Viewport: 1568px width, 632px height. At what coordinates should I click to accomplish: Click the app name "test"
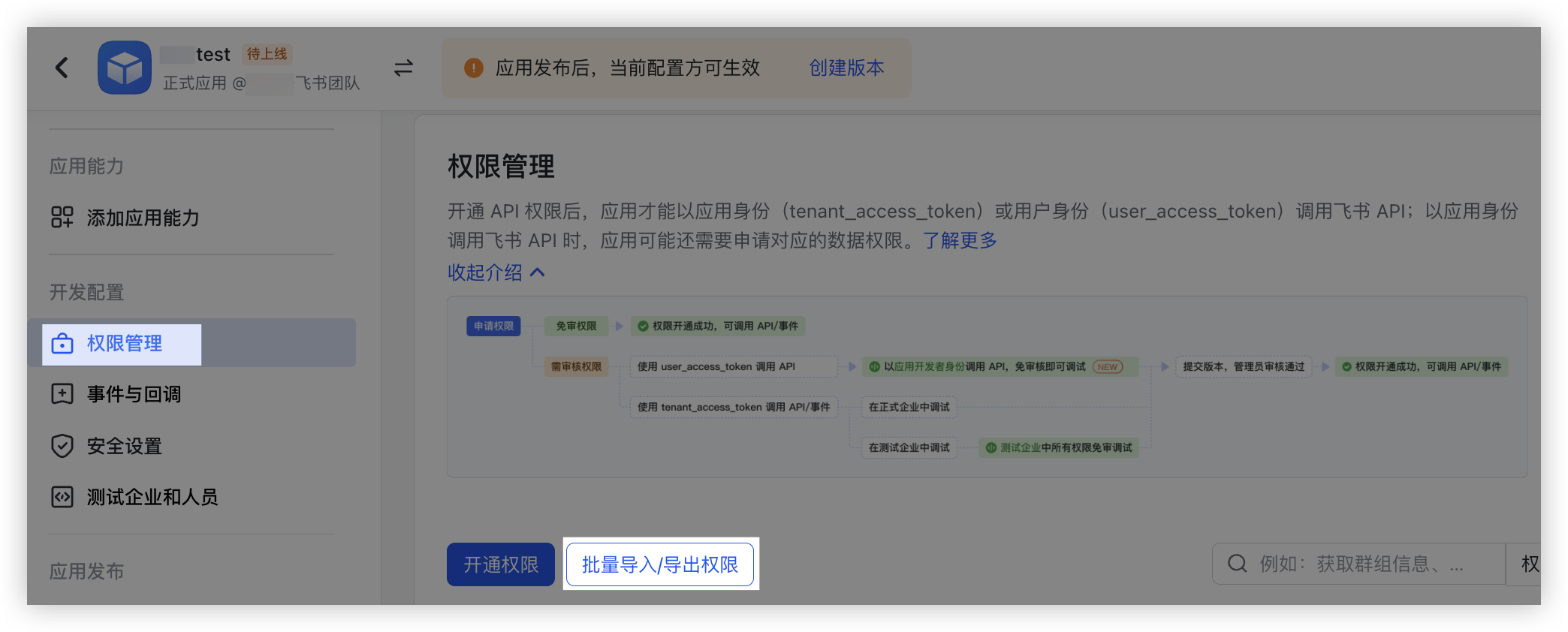(x=213, y=55)
